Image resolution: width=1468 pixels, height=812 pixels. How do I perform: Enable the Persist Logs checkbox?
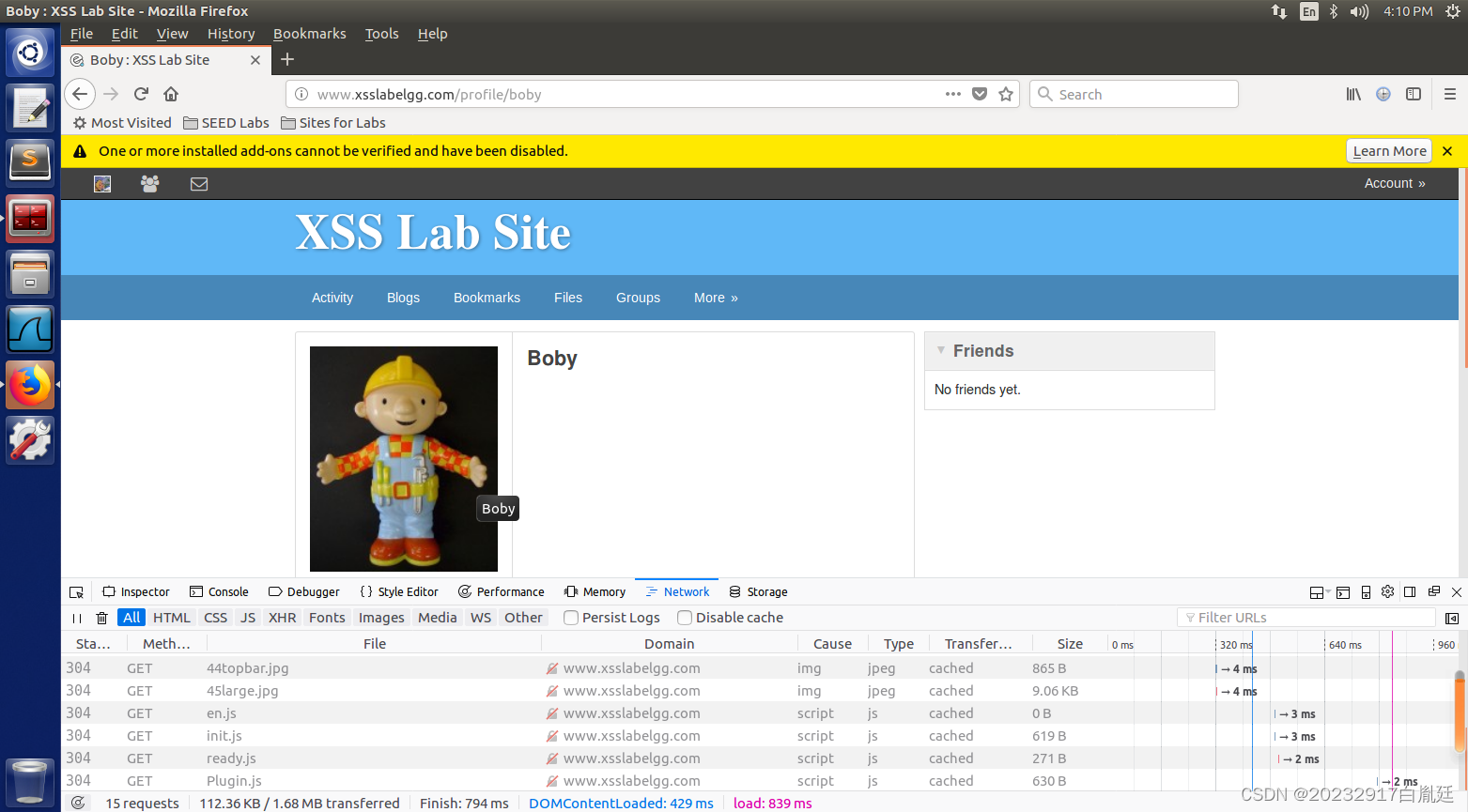point(571,618)
